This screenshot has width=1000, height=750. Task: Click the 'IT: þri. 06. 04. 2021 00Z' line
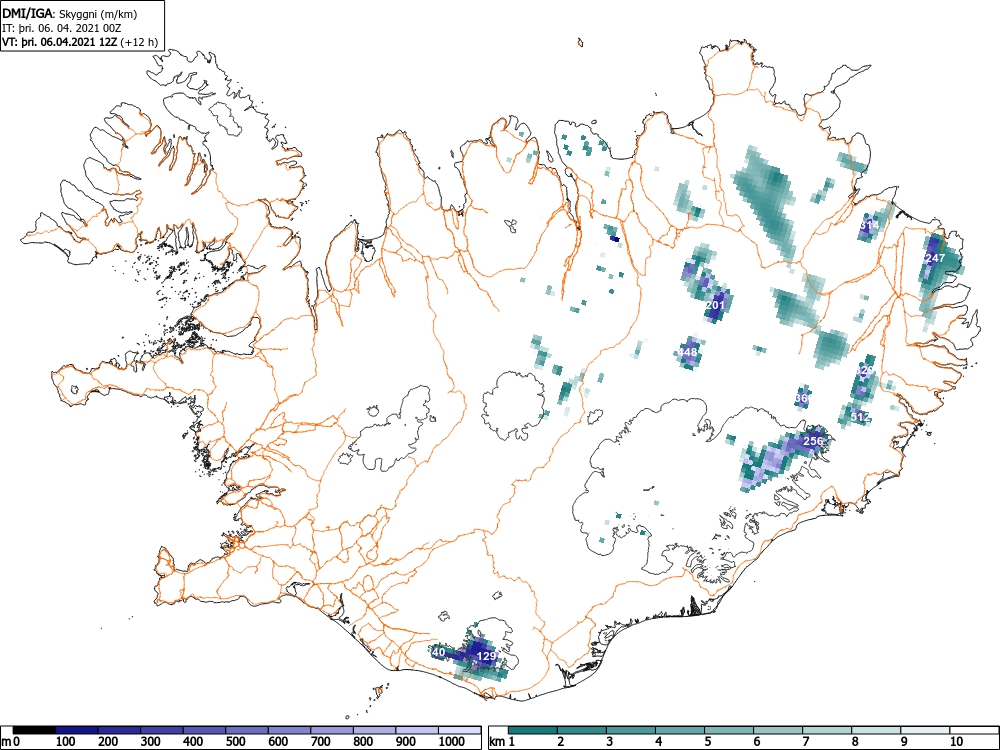pos(61,28)
